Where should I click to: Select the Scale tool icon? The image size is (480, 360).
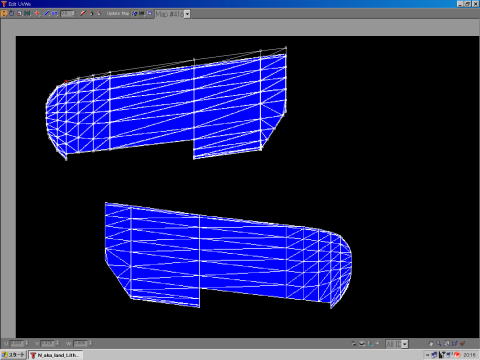point(19,13)
